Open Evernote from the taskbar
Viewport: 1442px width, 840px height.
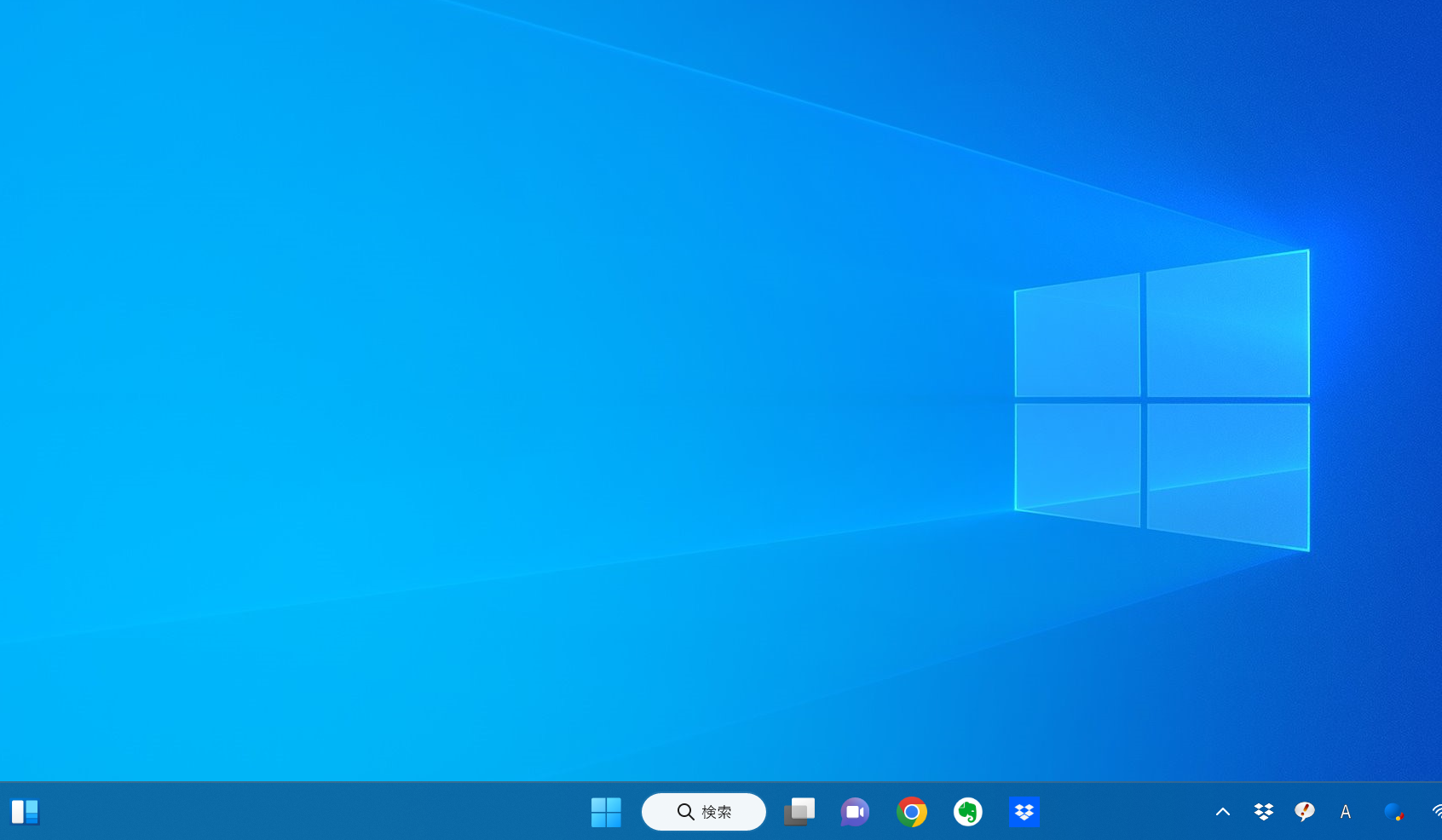[x=967, y=812]
